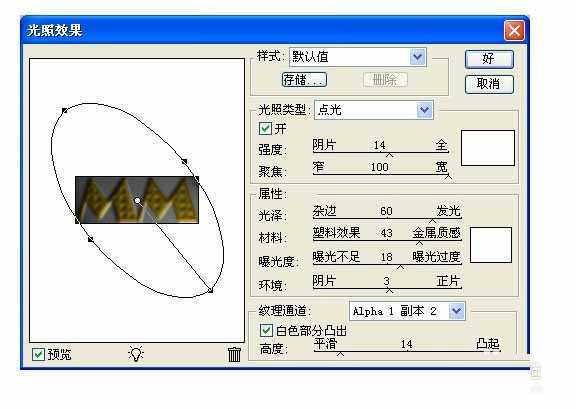Viewport: 576px width, 409px height.
Task: Toggle the 预览 preview checkbox
Action: pyautogui.click(x=39, y=354)
